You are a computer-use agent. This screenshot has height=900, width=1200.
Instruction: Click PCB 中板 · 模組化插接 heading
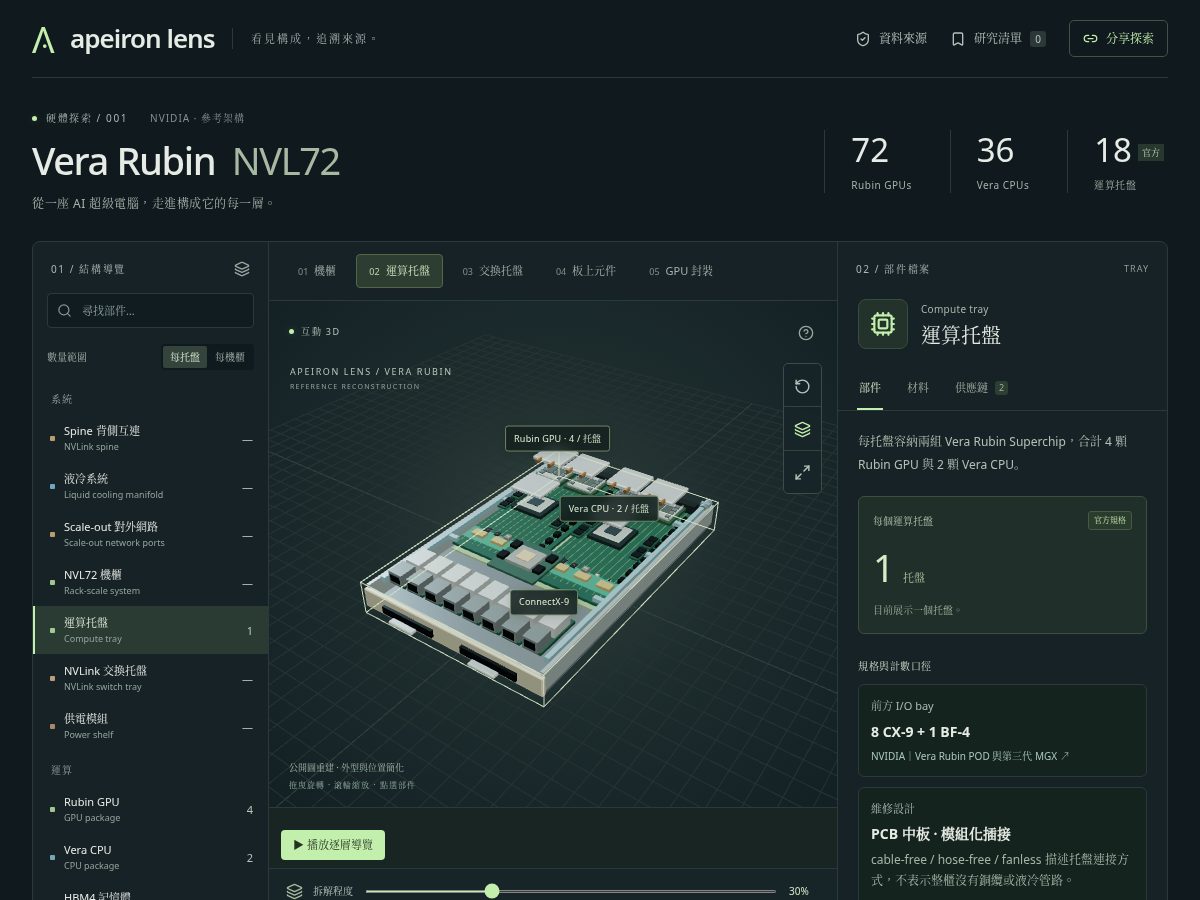coord(941,834)
